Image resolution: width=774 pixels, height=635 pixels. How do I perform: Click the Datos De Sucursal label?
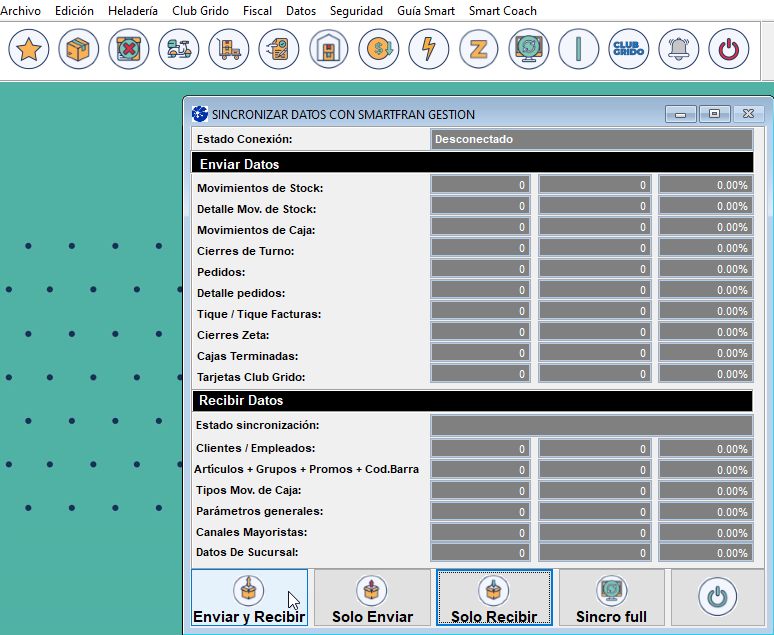pos(247,552)
